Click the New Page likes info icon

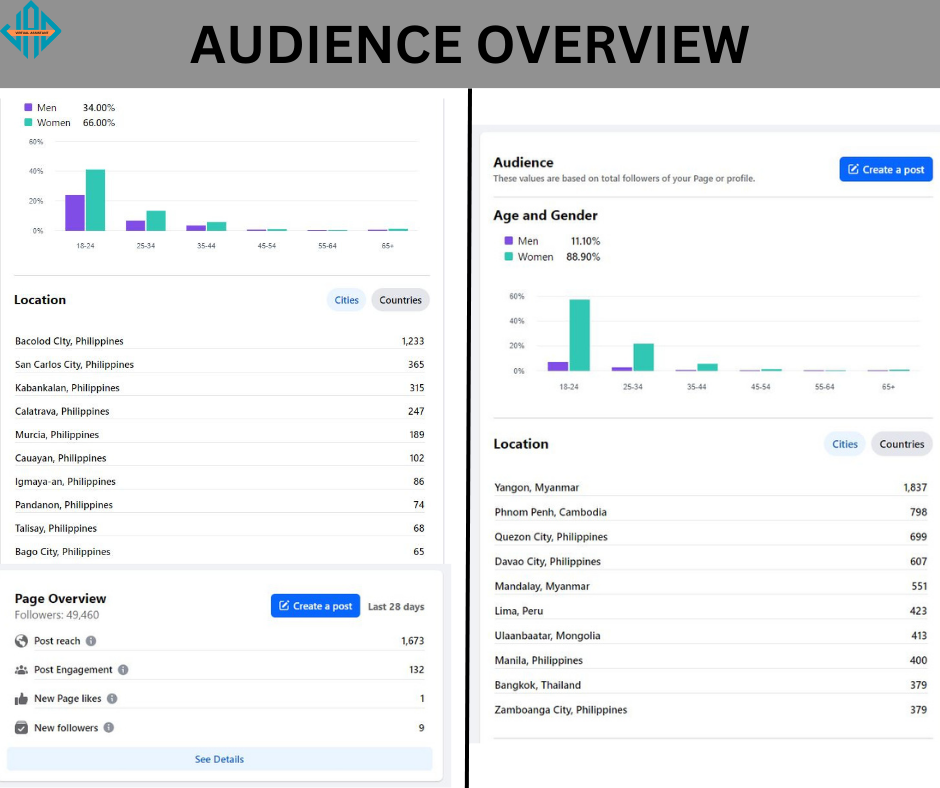(112, 698)
